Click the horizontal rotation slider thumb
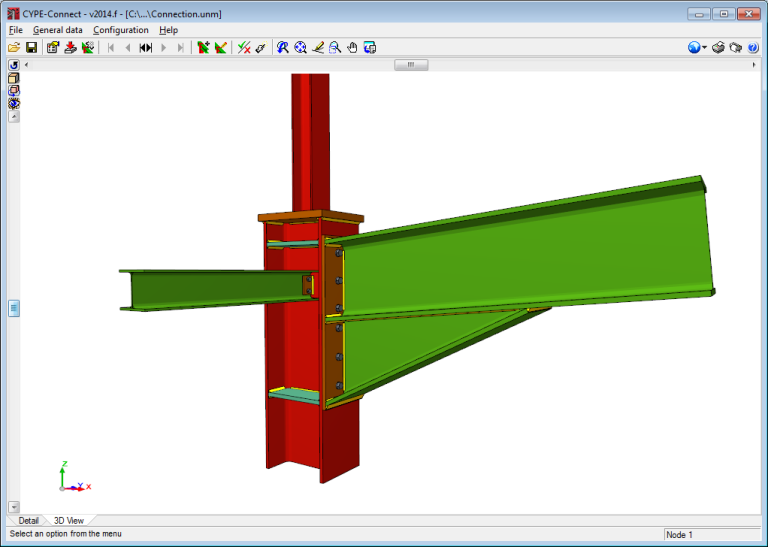The height and width of the screenshot is (547, 768). click(411, 65)
